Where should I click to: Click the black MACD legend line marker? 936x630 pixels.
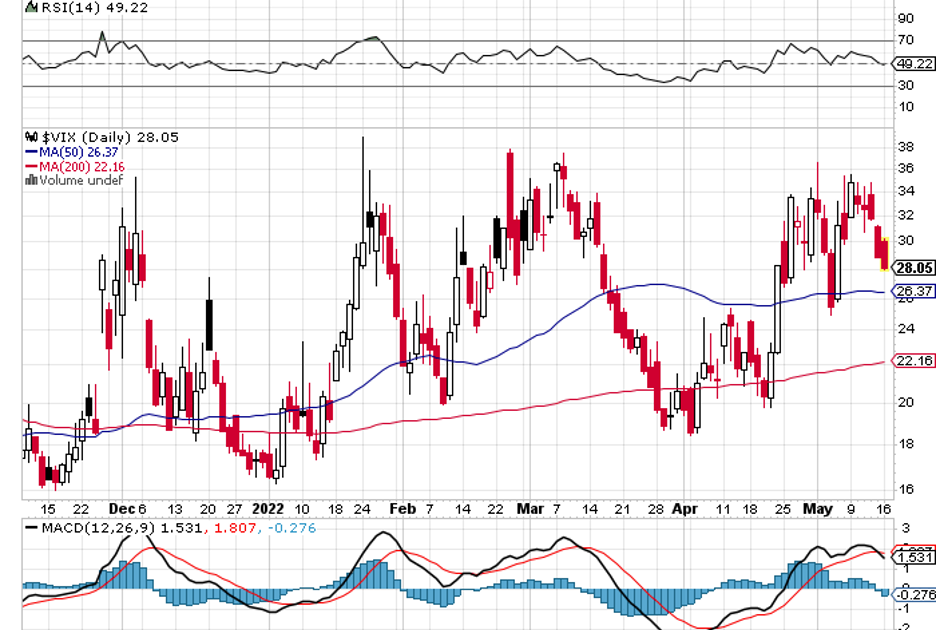click(31, 527)
